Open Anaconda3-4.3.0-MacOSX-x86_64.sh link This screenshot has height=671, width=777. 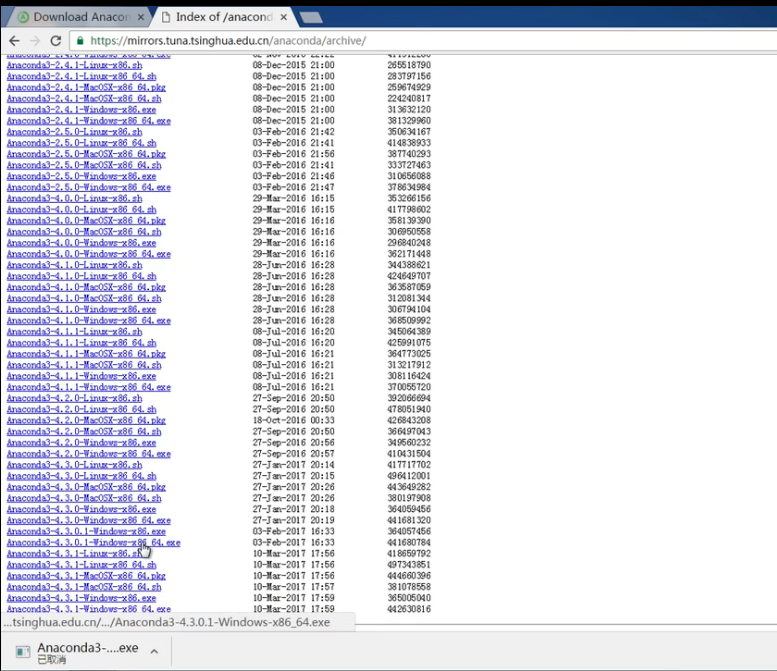click(84, 498)
